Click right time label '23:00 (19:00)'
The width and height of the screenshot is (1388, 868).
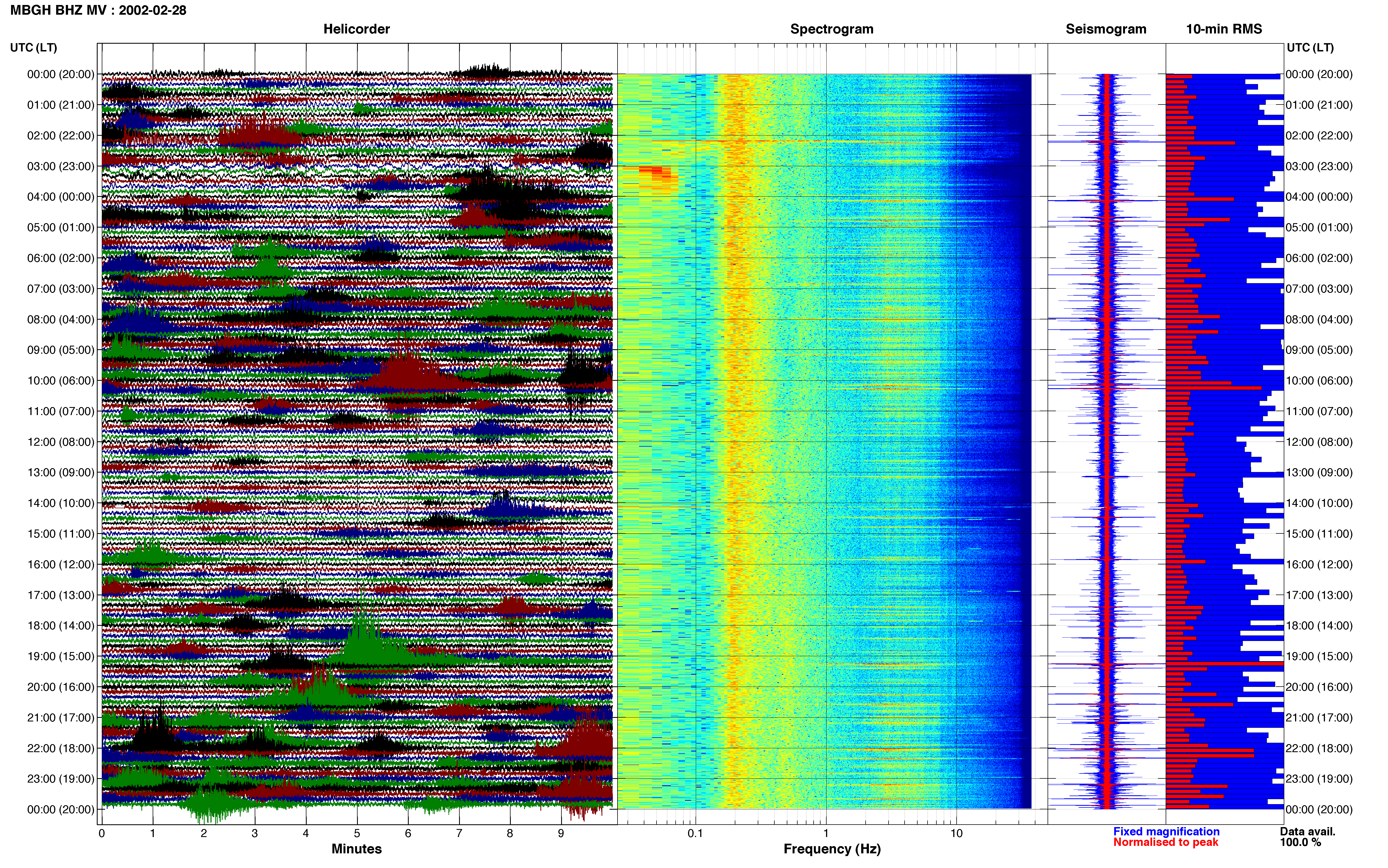point(1319,778)
